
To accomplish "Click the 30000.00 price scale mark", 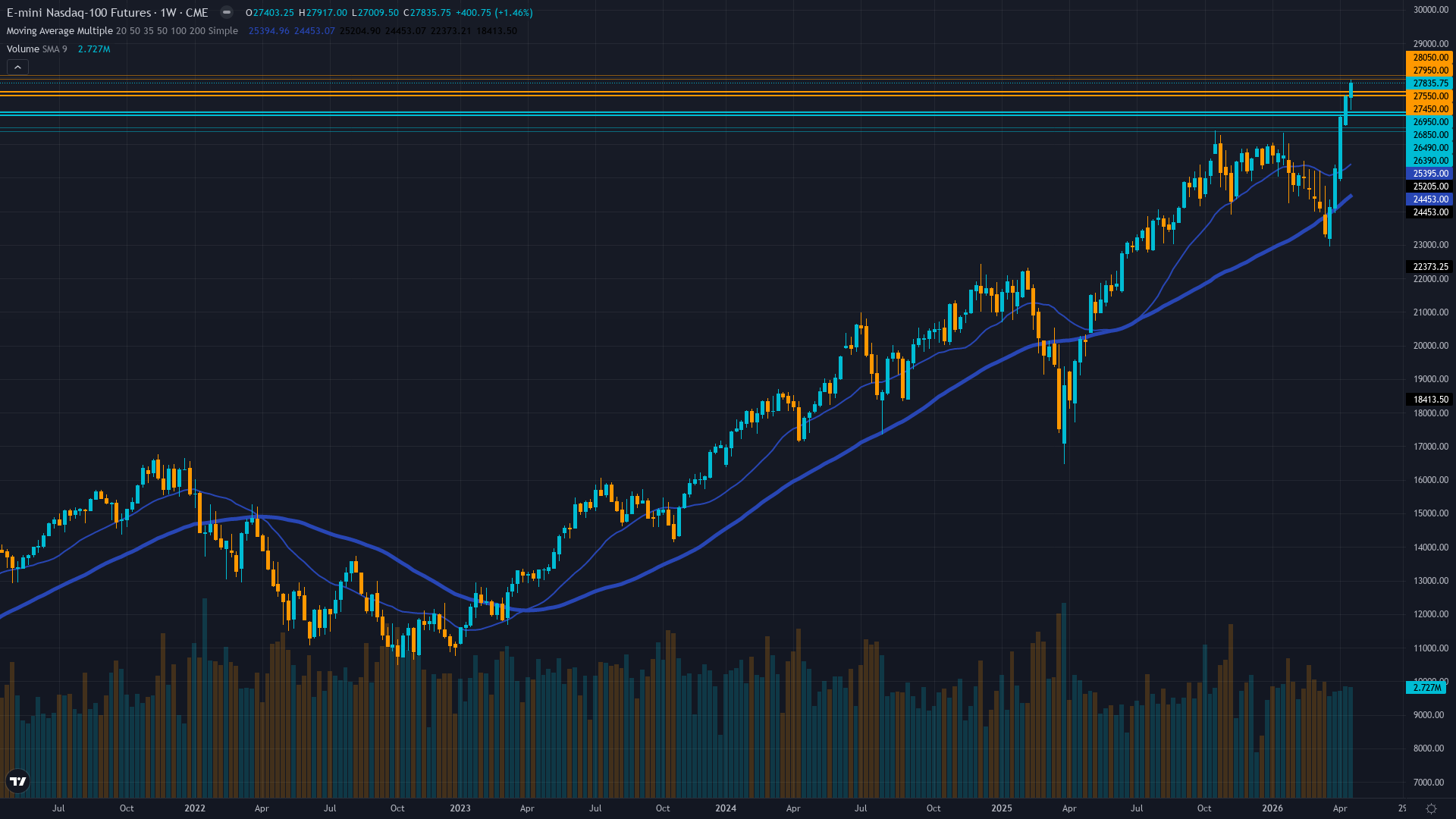I will 1431,10.
